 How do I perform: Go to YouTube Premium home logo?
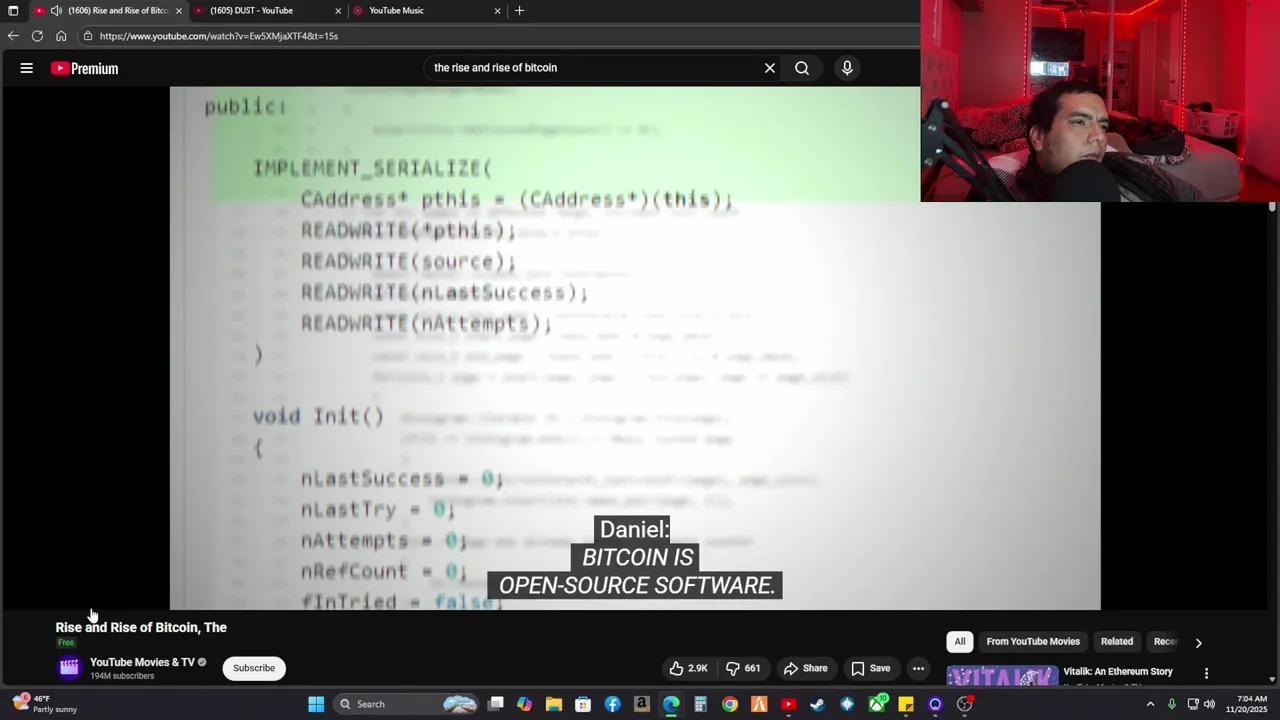coord(85,68)
